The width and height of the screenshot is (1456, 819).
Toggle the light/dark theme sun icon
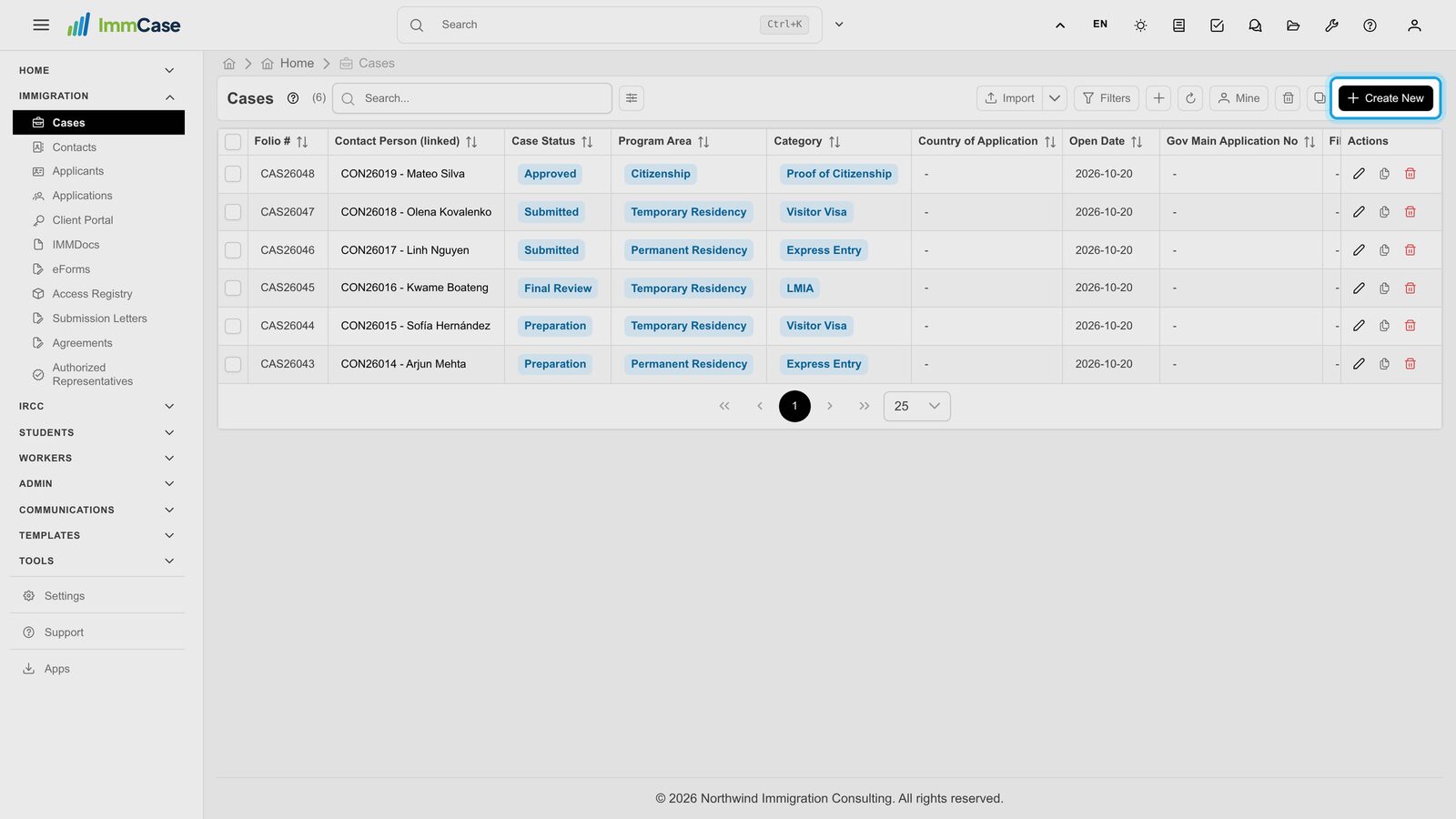(1140, 25)
